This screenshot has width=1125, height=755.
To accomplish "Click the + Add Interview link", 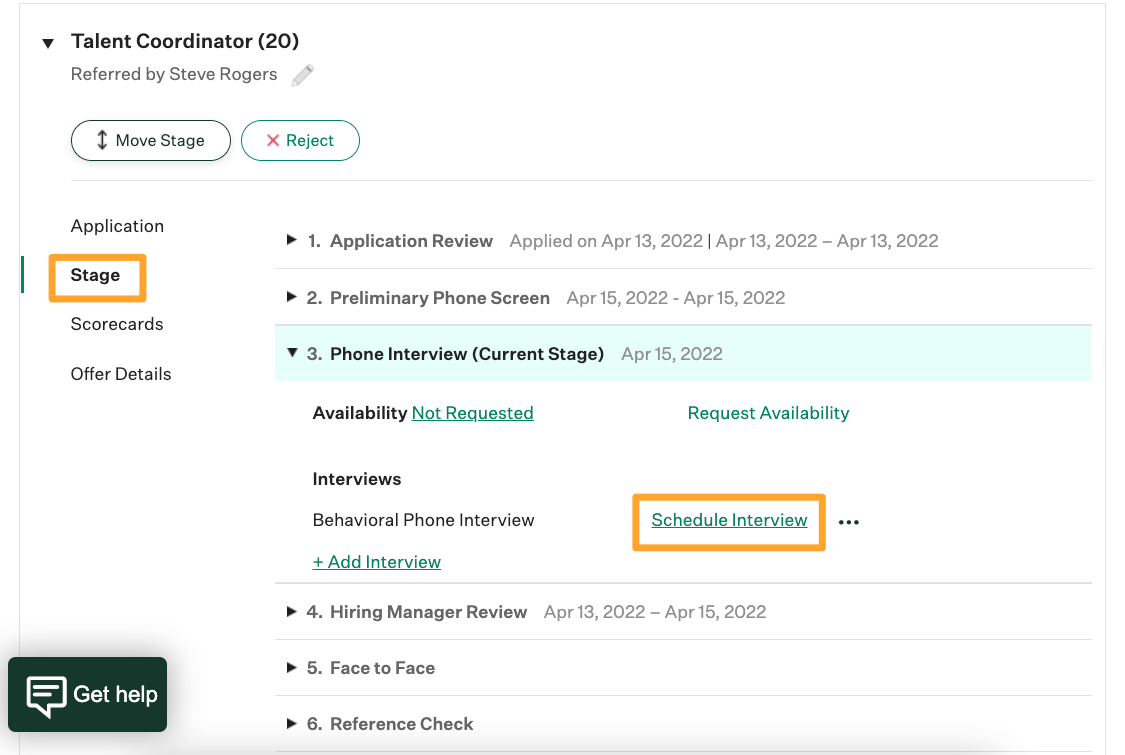I will point(377,562).
